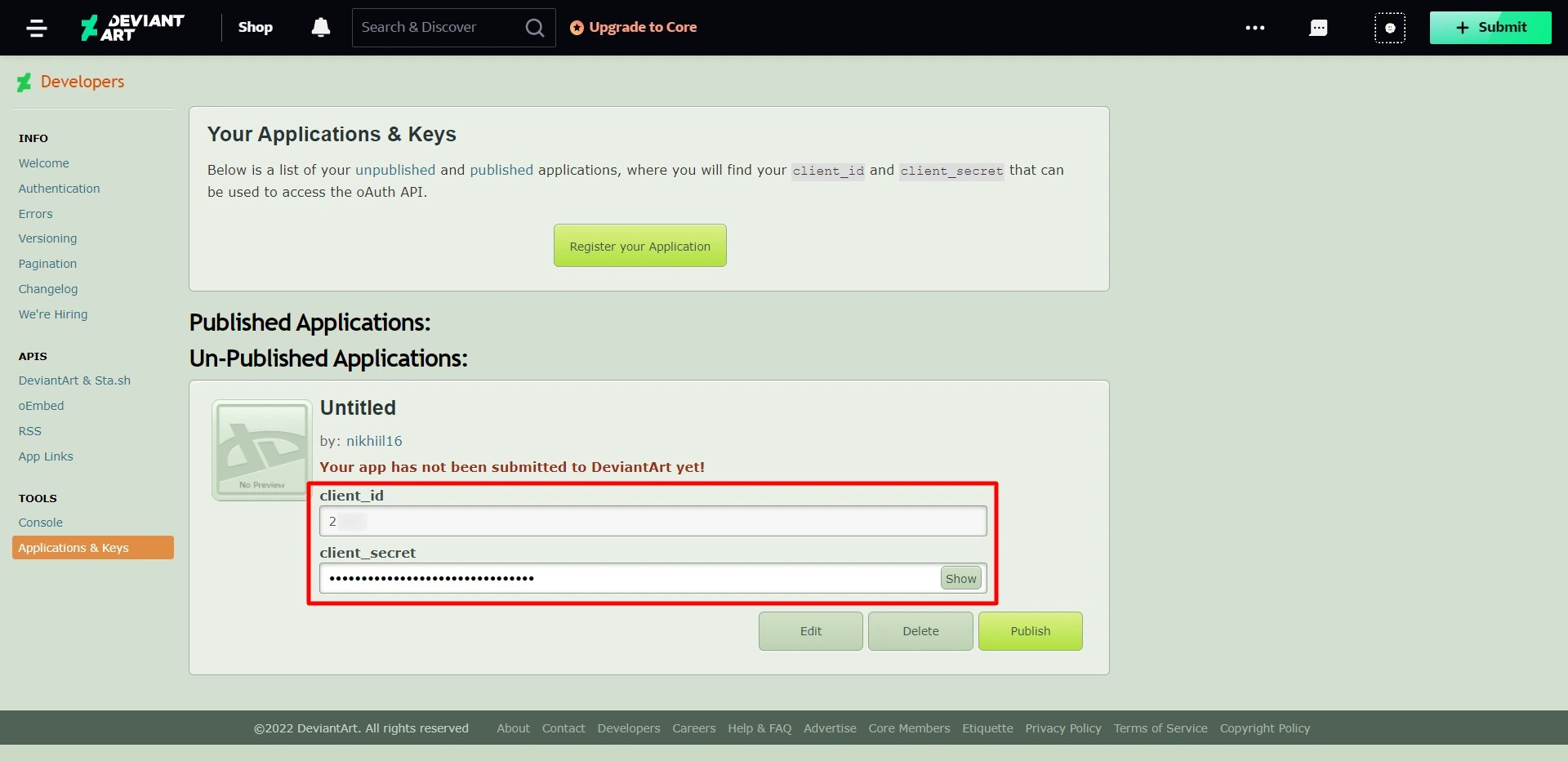Screen dimensions: 1568x761
Task: Toggle the client_secret back to hidden
Action: [960, 577]
